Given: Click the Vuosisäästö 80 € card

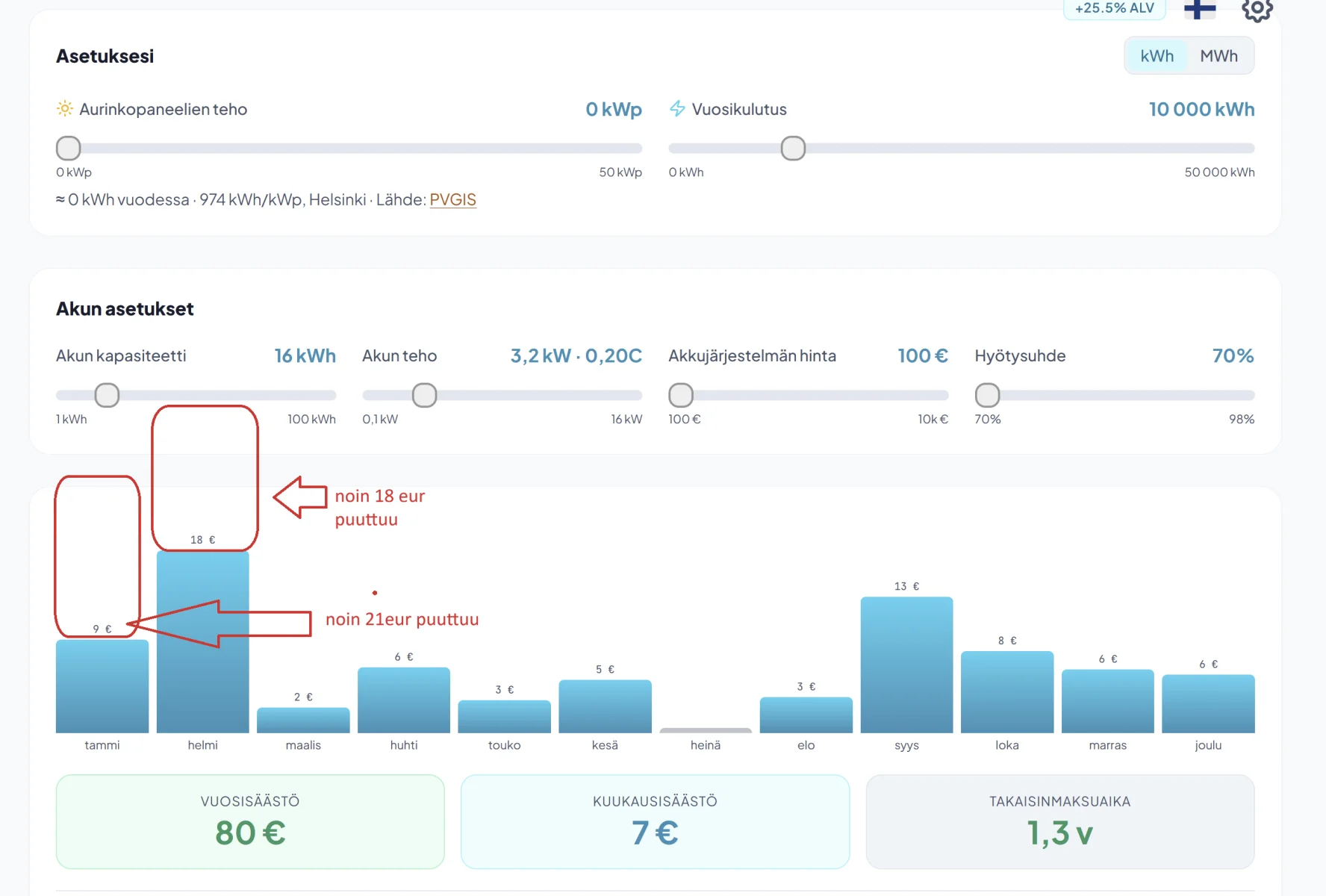Looking at the screenshot, I should (250, 821).
